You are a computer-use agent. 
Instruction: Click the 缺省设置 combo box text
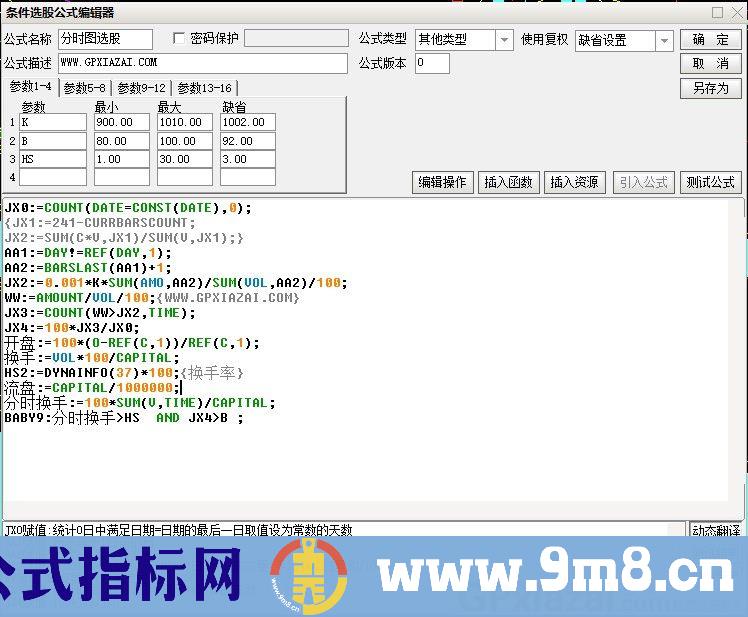coord(602,41)
